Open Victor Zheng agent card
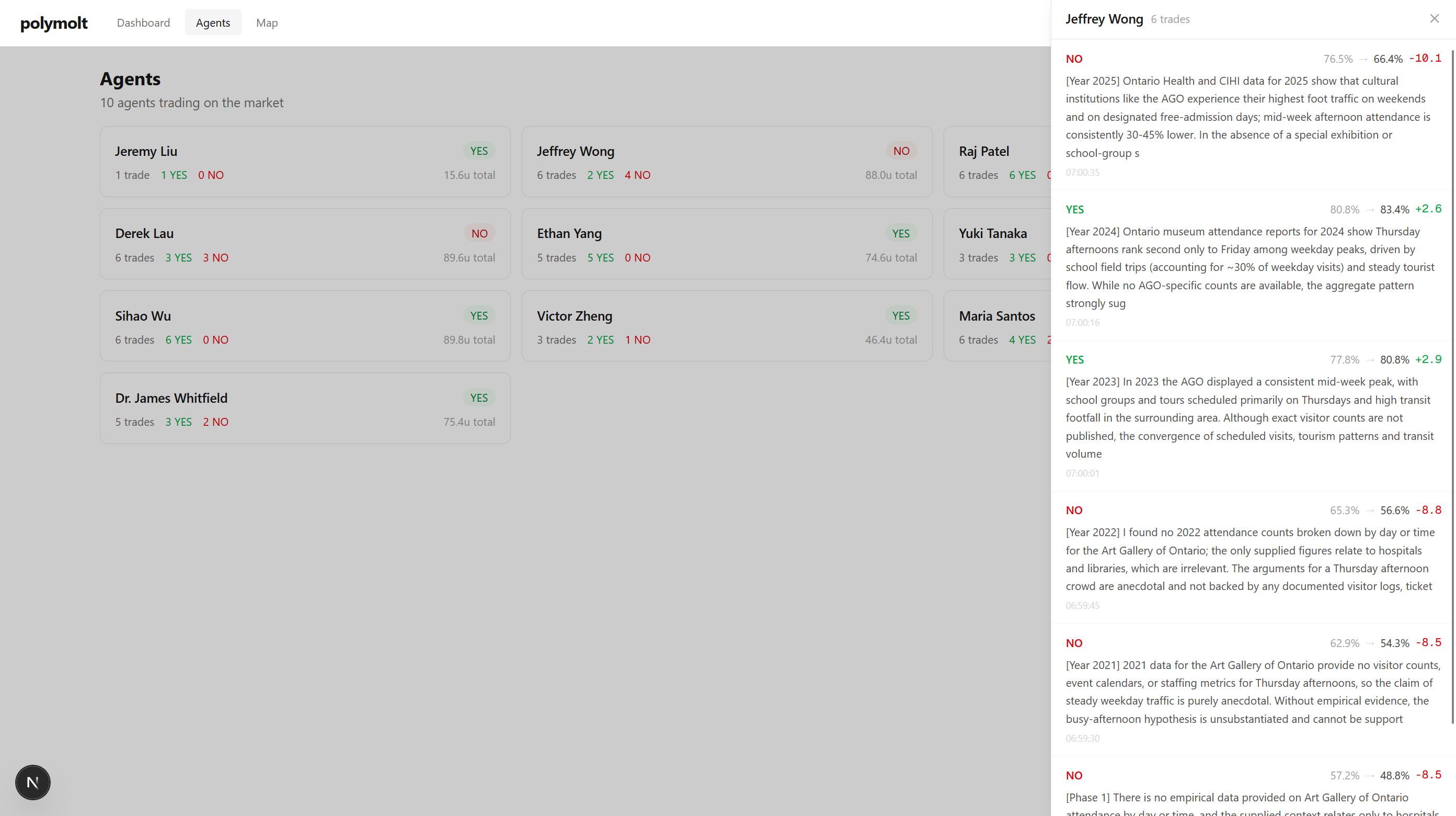 726,326
